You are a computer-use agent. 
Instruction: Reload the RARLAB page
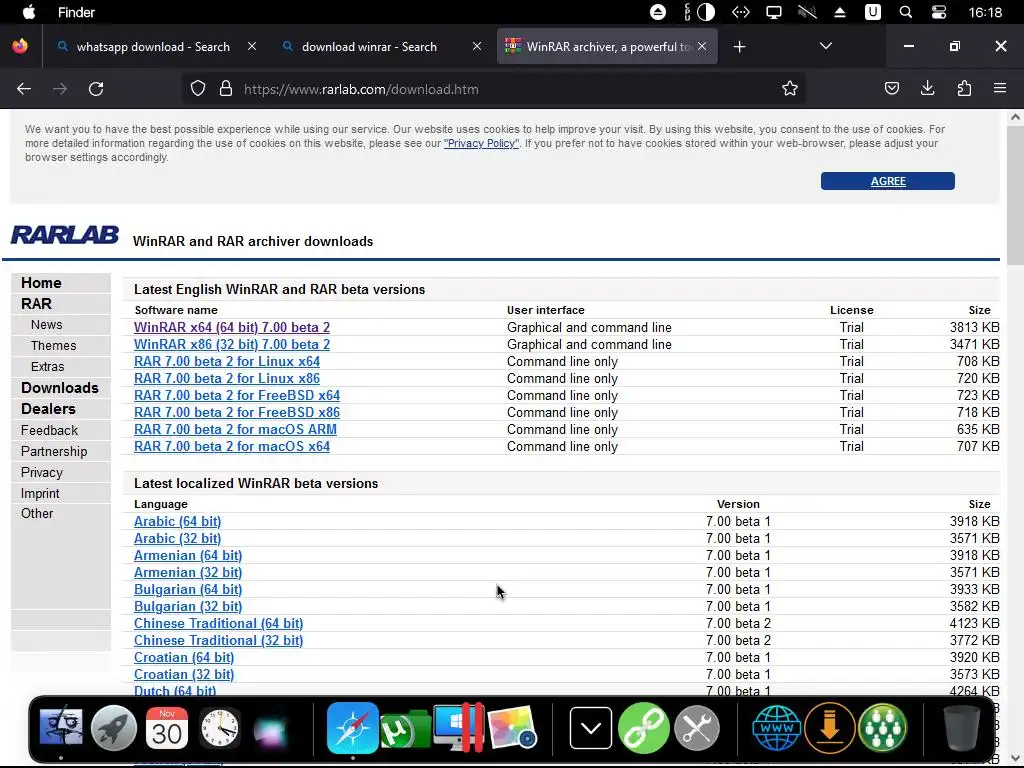tap(96, 89)
